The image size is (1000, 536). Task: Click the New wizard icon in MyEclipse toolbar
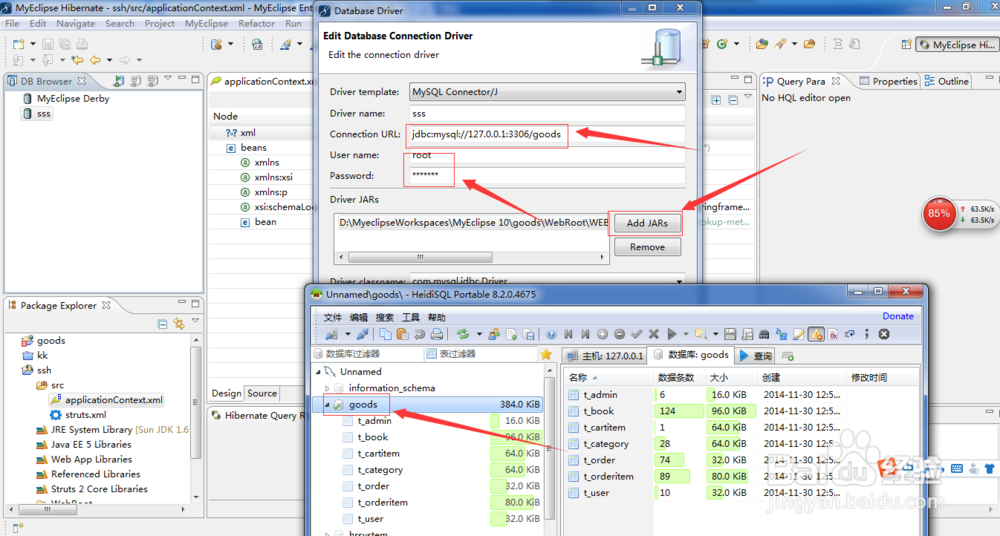18,44
